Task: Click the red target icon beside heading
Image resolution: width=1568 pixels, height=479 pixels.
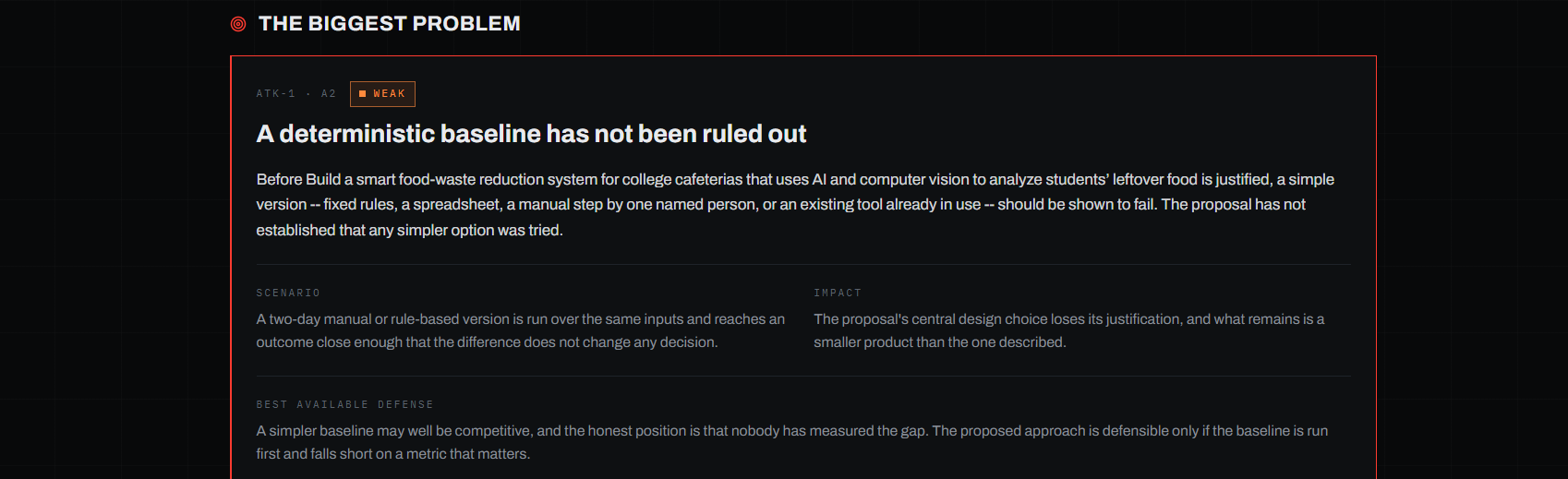Action: pos(238,24)
